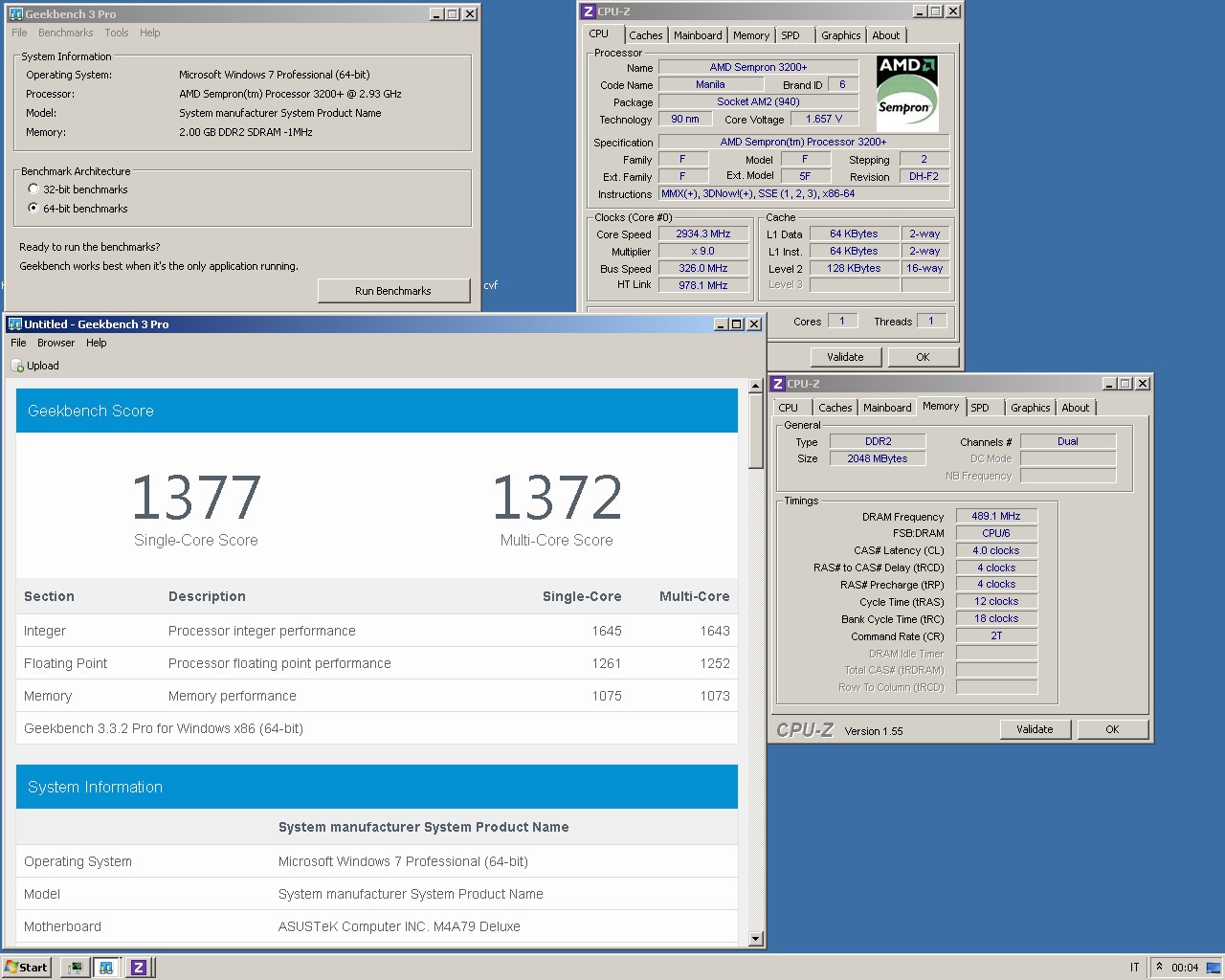Click the Core Speed 2934.3 MHz field

coord(703,234)
